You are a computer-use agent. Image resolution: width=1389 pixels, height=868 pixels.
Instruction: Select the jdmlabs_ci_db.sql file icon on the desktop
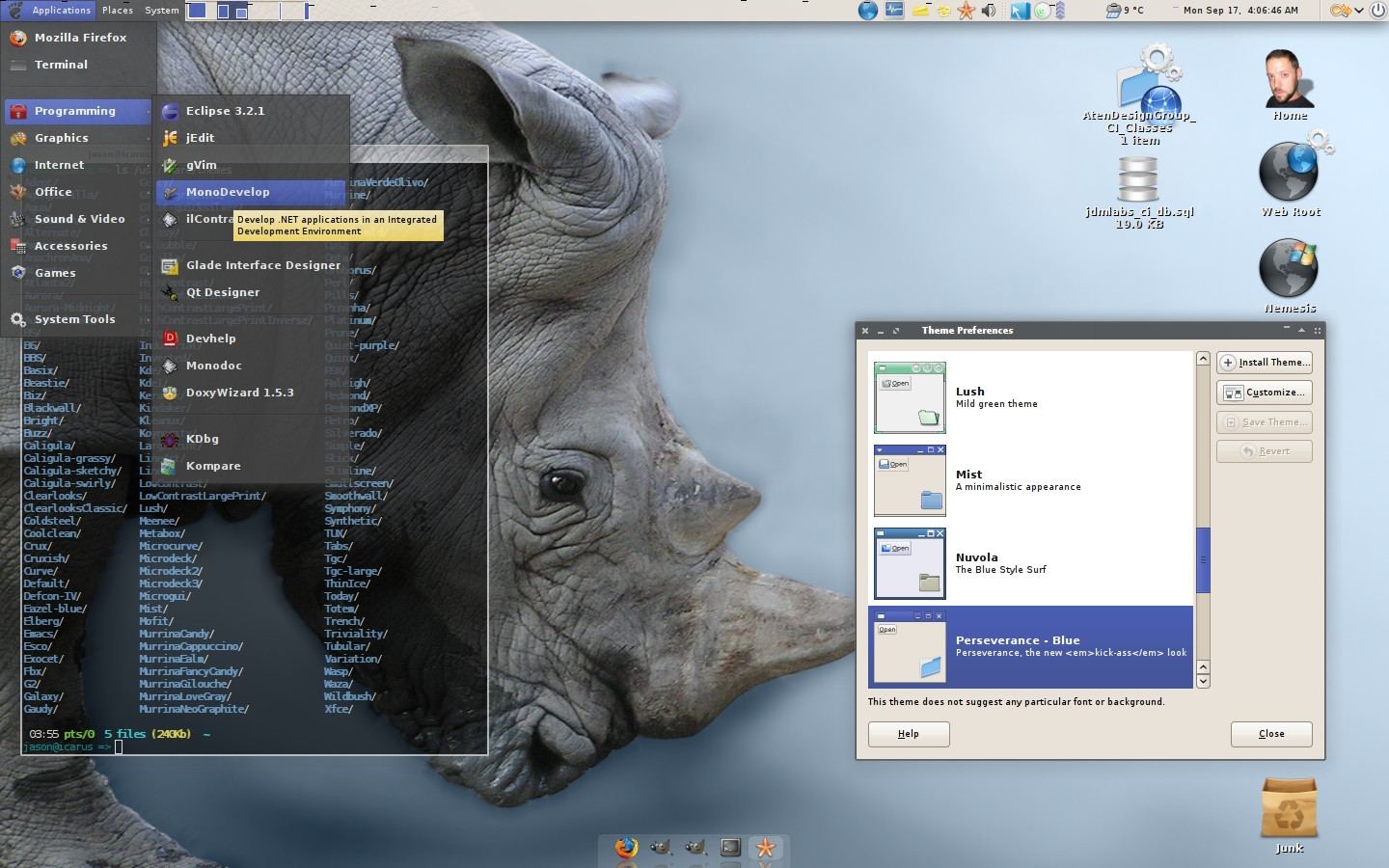[x=1139, y=192]
